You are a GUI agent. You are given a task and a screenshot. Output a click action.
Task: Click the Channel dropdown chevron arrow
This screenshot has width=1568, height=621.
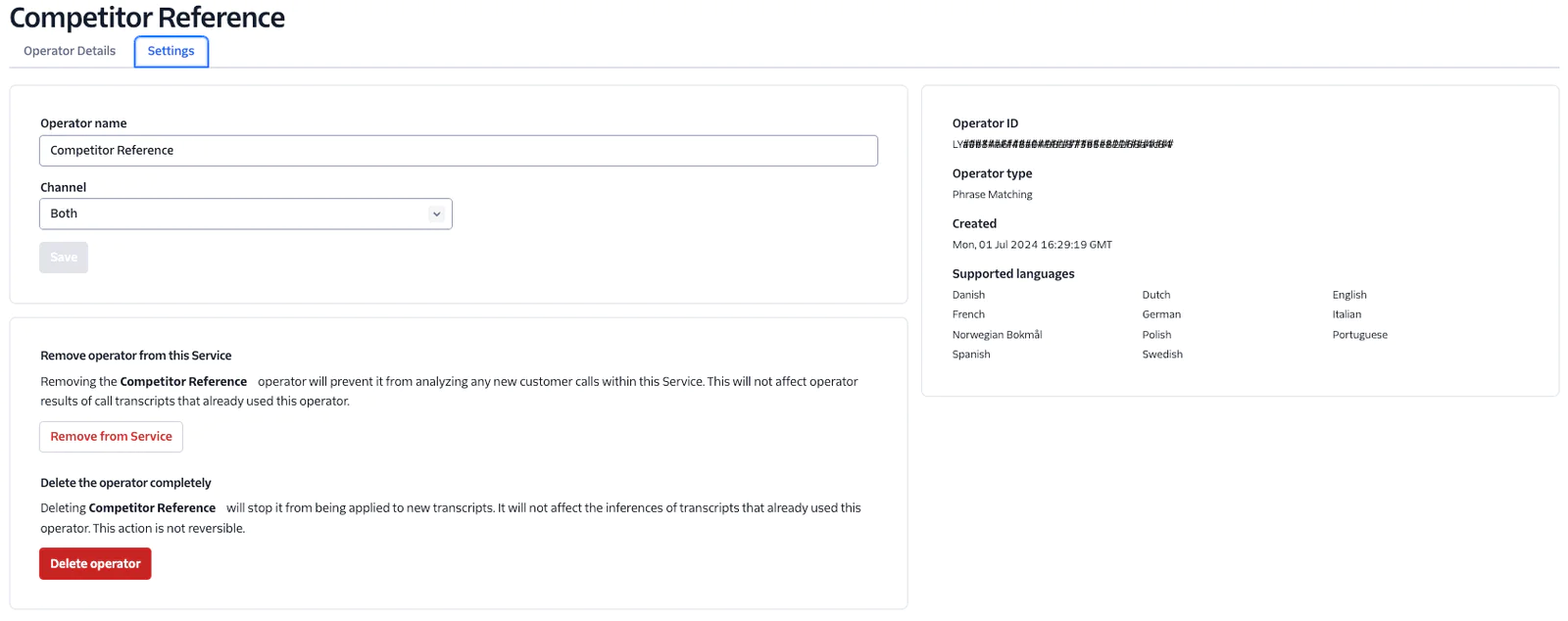tap(437, 214)
